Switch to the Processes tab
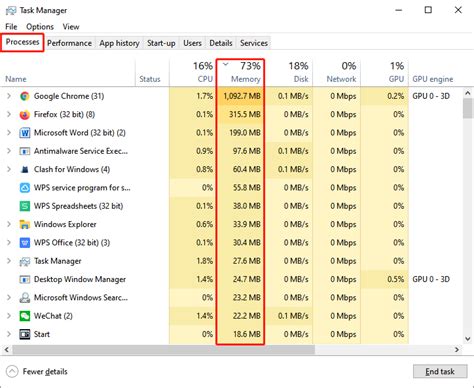 click(x=22, y=42)
